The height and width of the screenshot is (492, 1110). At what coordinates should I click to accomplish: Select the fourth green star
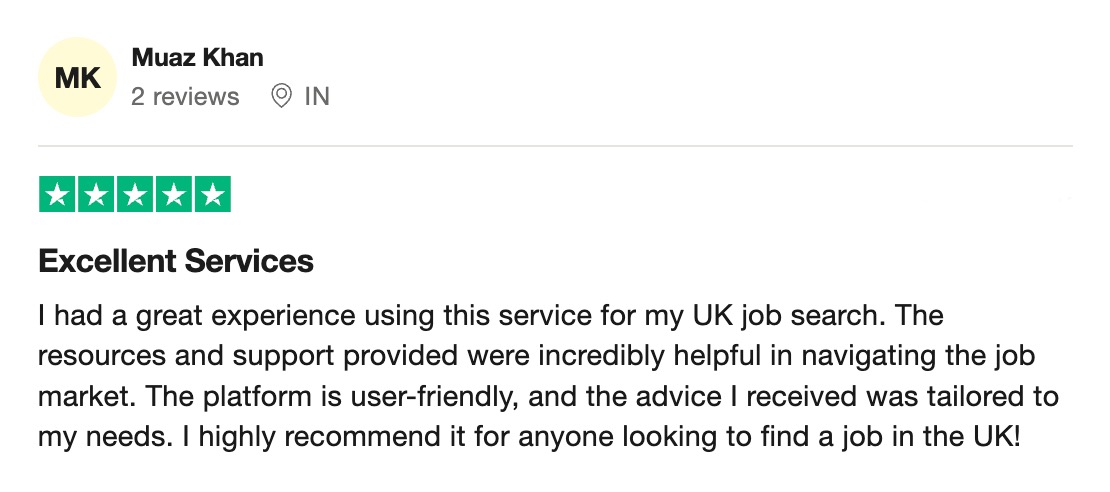pyautogui.click(x=173, y=194)
